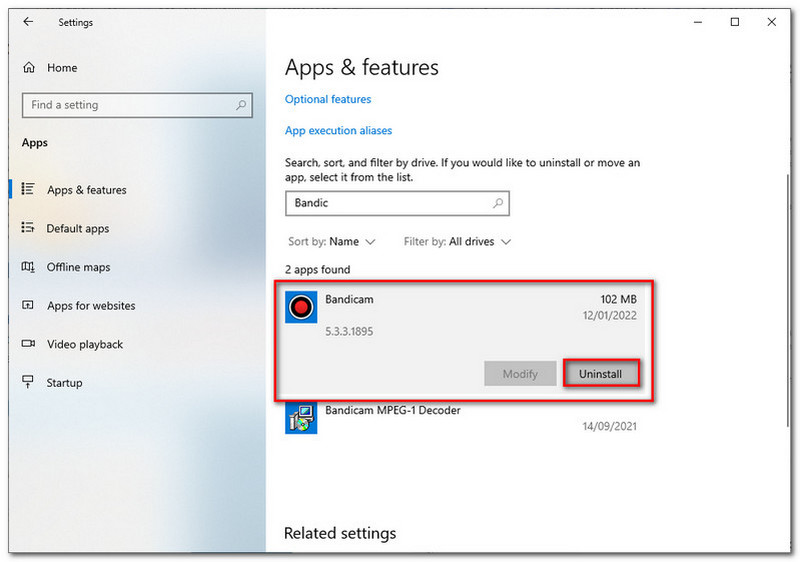The image size is (800, 562).
Task: Select Apps & features in the sidebar
Action: (x=87, y=190)
